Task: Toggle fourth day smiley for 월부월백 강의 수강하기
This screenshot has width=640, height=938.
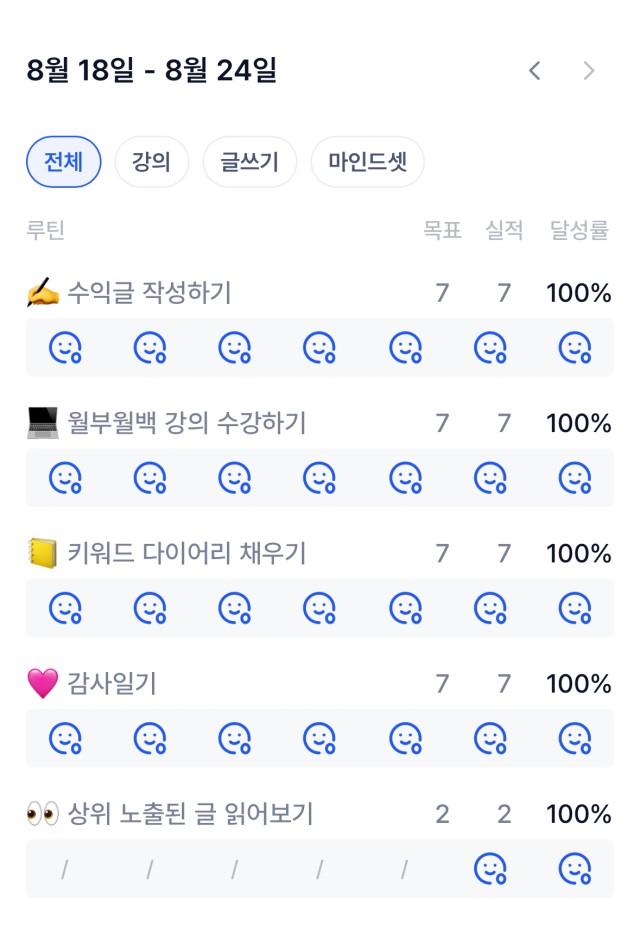Action: 319,478
